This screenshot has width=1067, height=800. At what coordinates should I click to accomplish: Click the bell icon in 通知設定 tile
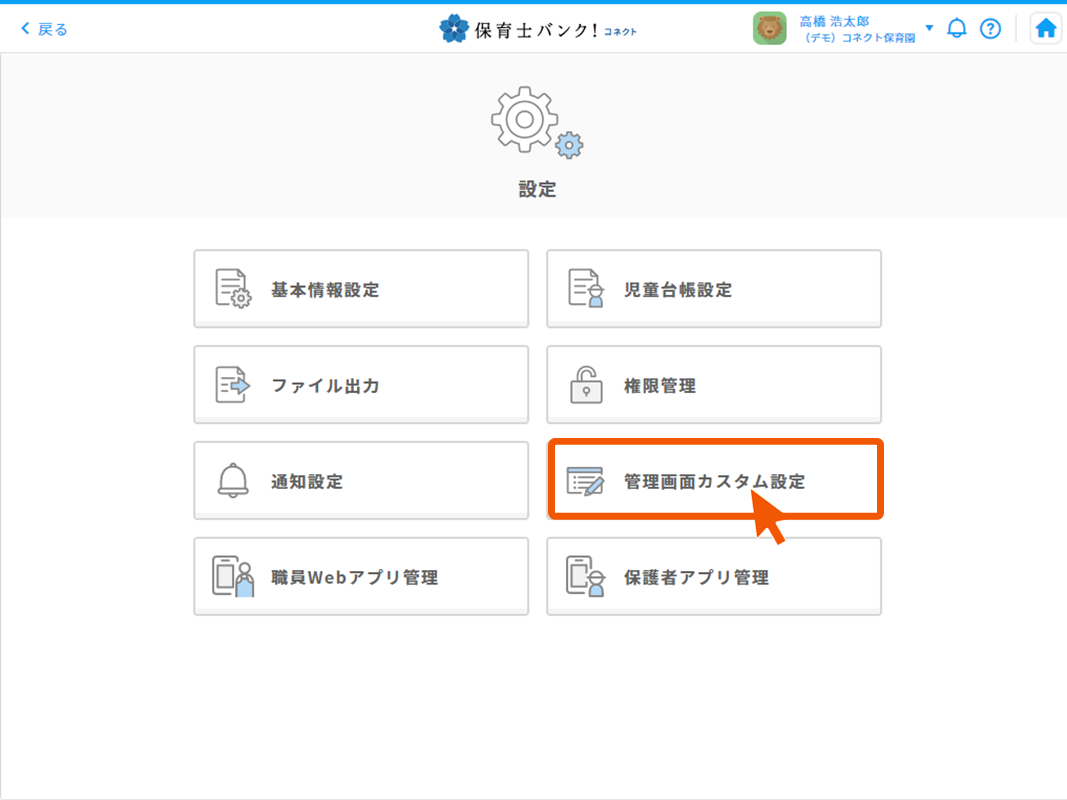point(233,481)
